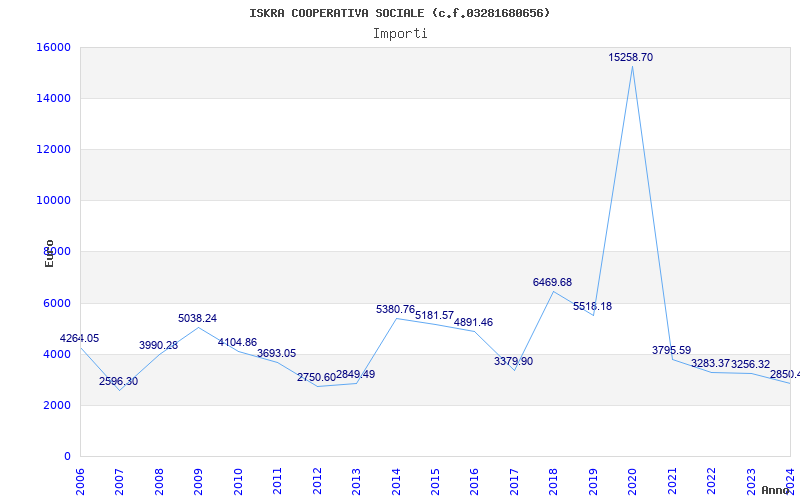
Task: Click the 2010 x-axis year label
Action: [238, 482]
